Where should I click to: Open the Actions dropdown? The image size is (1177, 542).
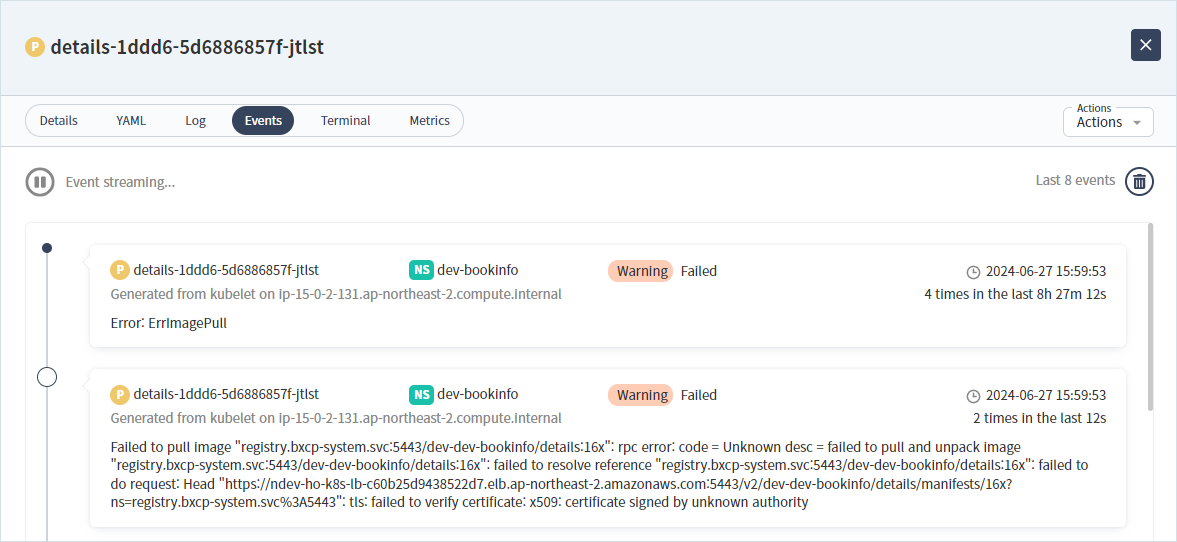click(1108, 121)
